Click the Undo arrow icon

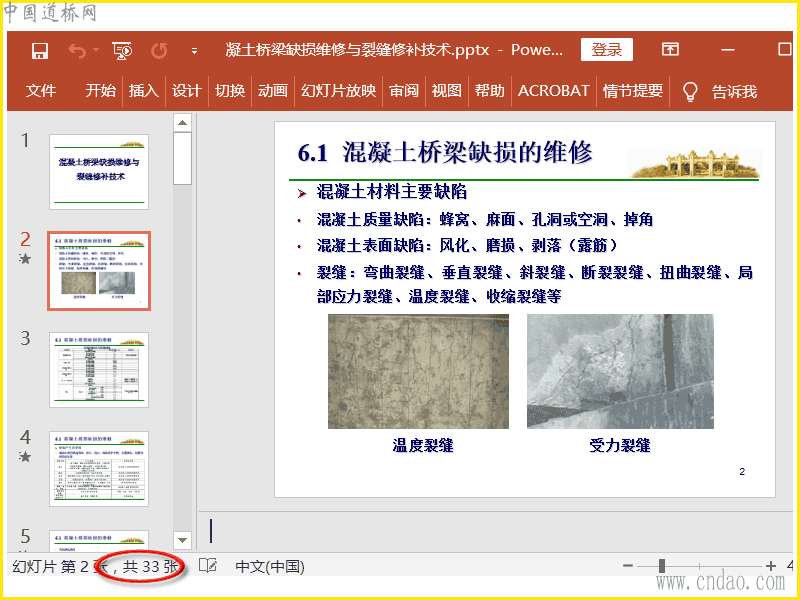(x=77, y=50)
